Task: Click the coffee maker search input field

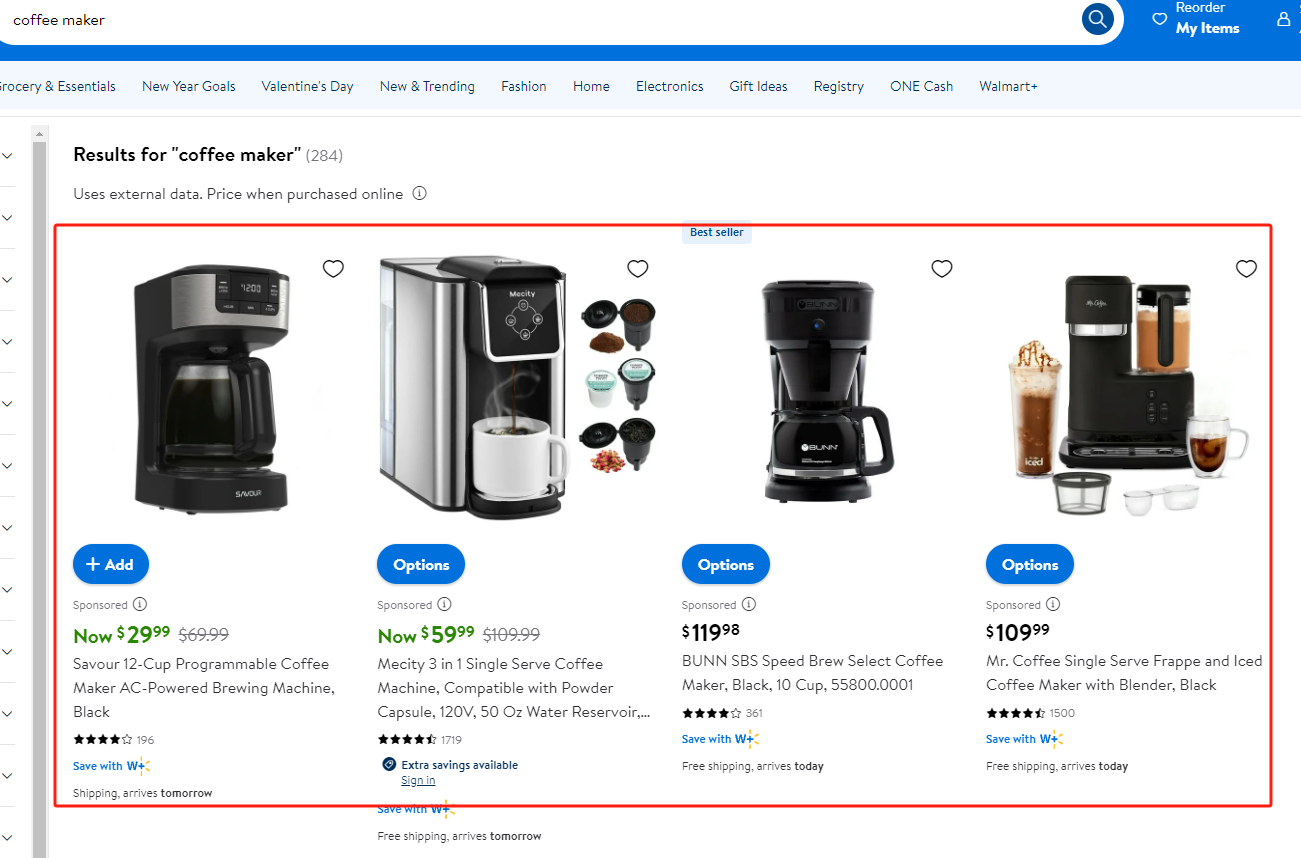Action: [x=540, y=20]
